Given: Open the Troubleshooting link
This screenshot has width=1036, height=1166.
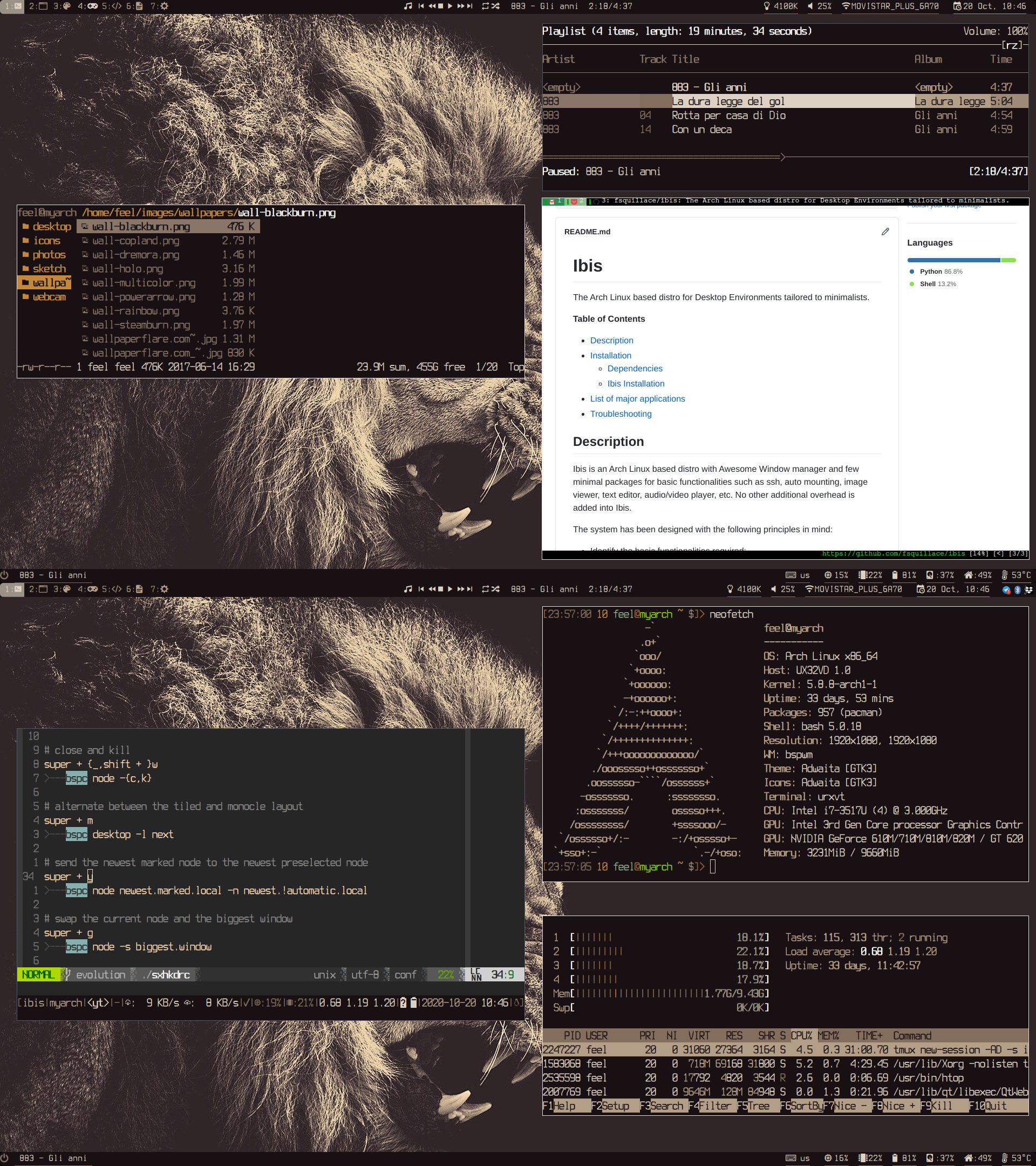Looking at the screenshot, I should pos(621,414).
